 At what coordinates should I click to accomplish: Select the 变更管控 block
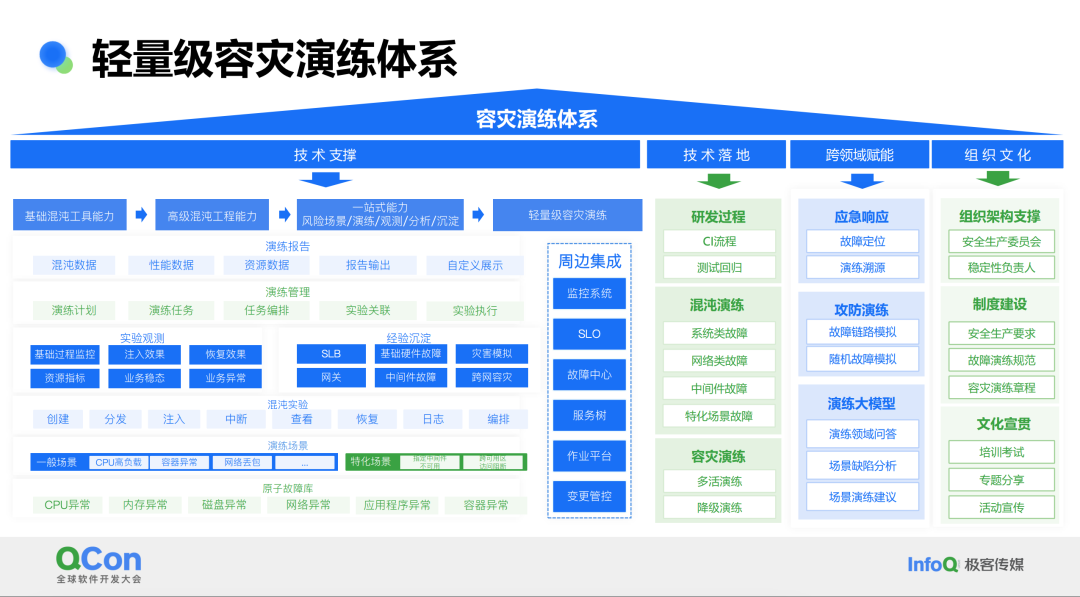(589, 496)
